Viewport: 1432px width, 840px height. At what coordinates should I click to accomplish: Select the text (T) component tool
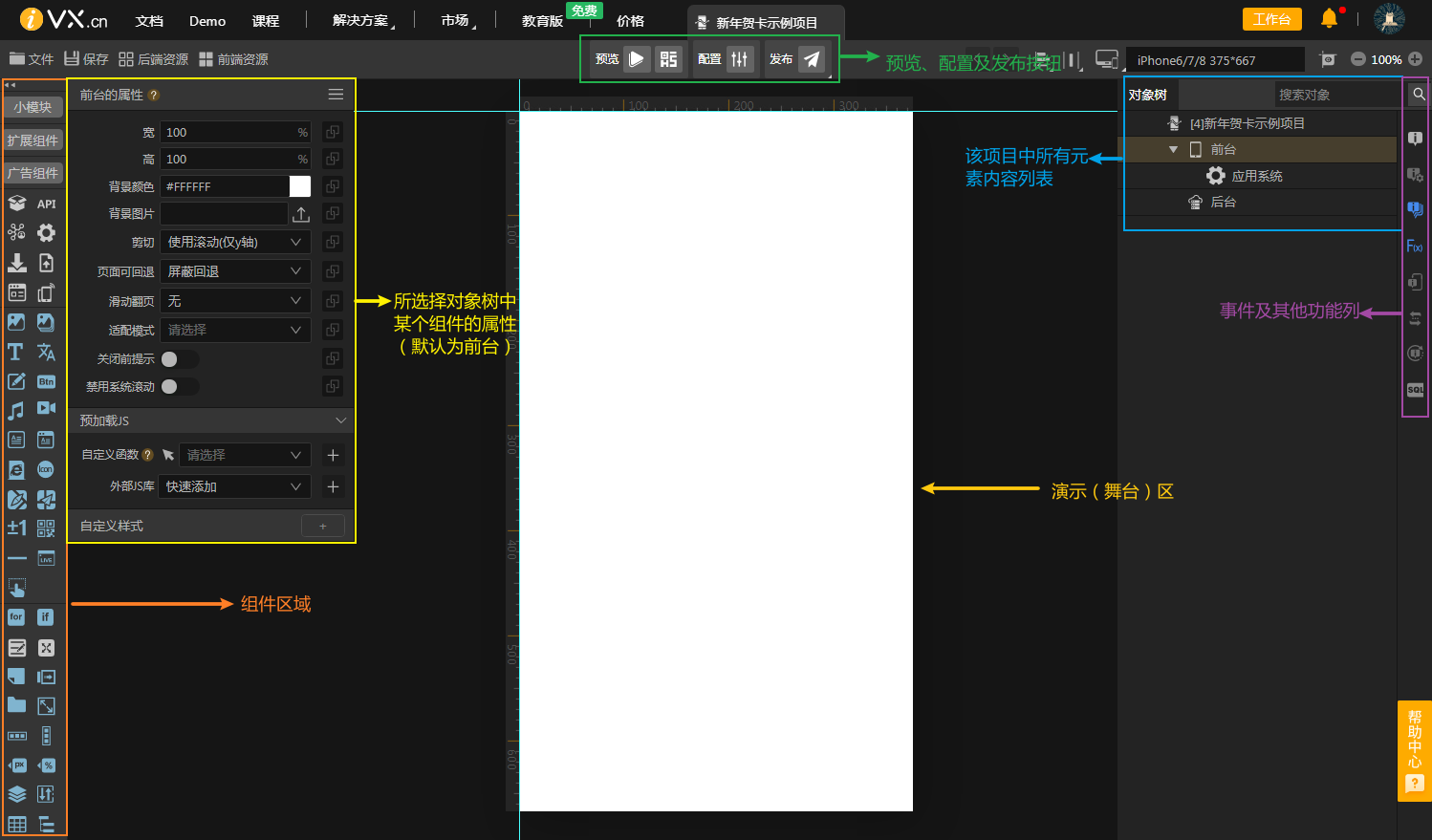coord(16,352)
